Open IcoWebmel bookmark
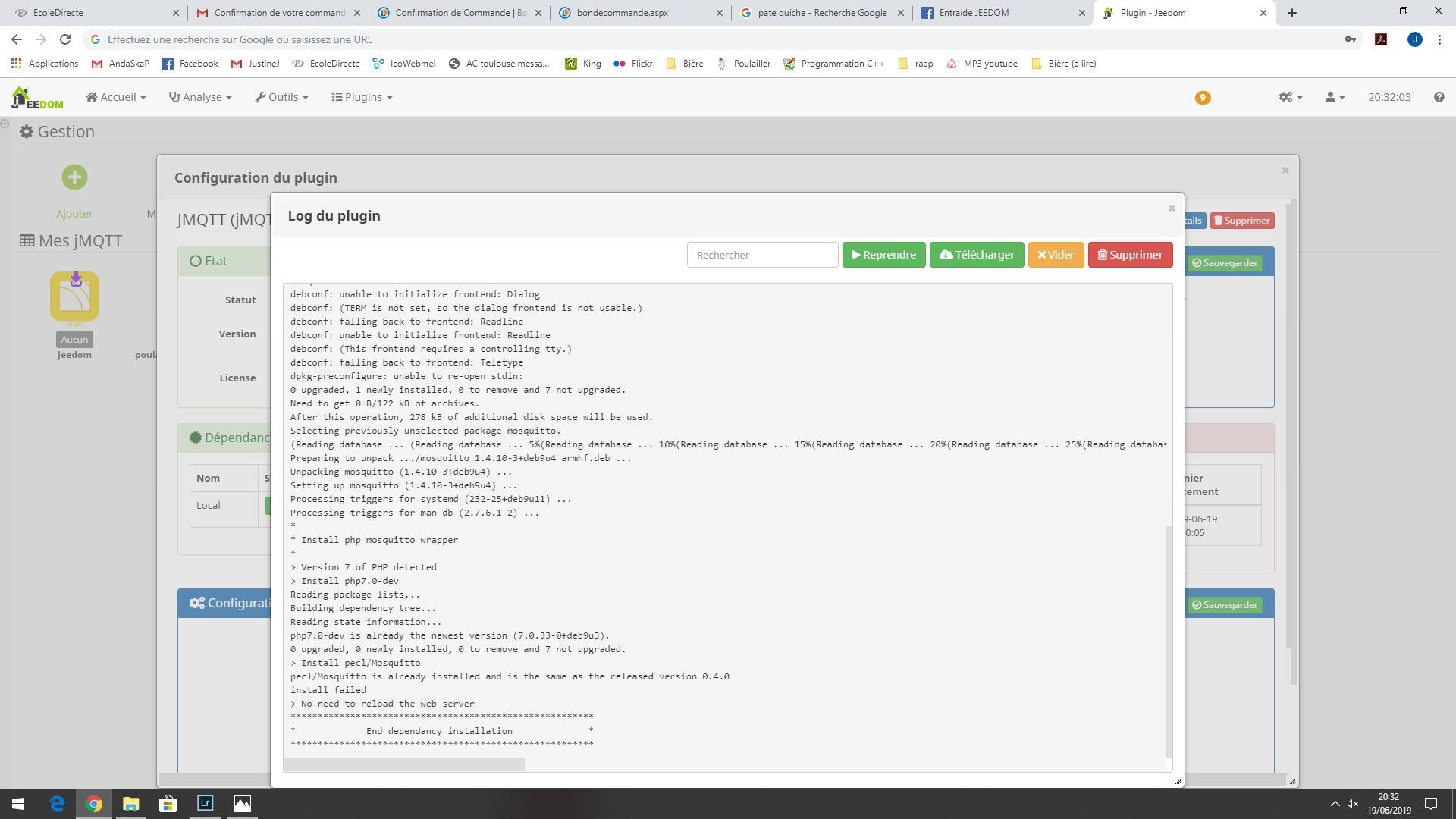Screen dimensions: 1456x819 coord(404,64)
